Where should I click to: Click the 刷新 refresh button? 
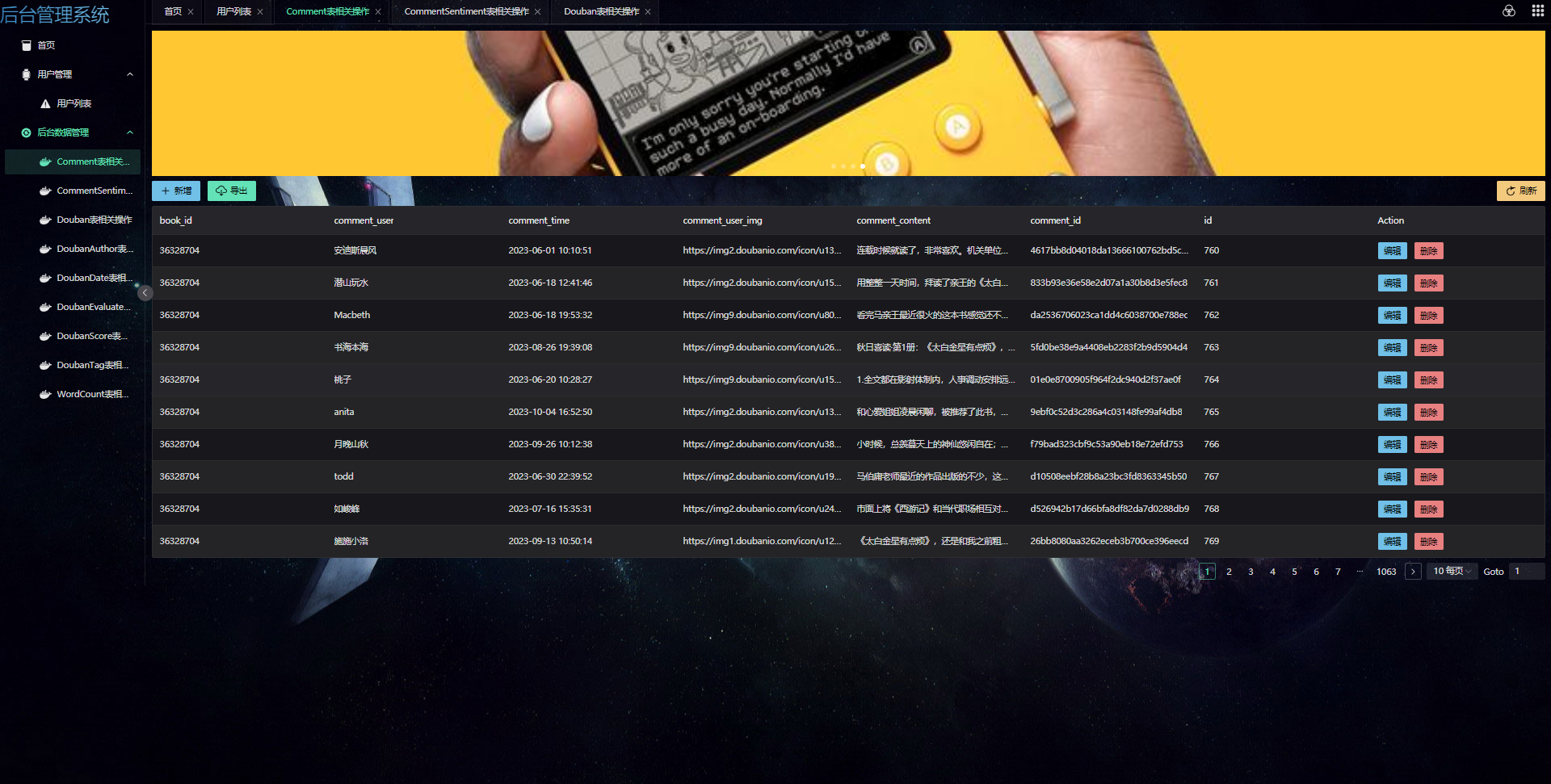tap(1520, 191)
